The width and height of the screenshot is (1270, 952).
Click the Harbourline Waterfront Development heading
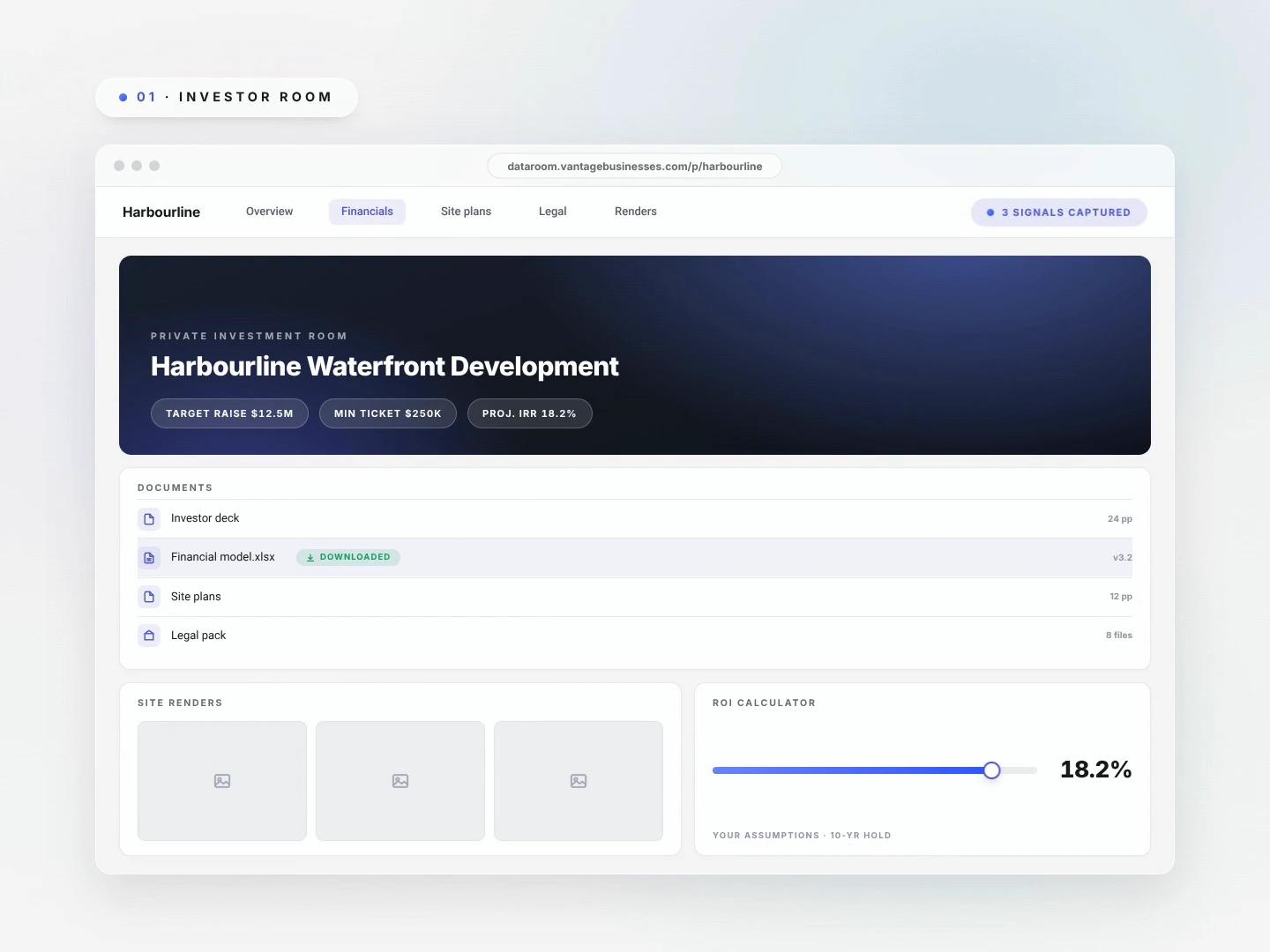pyautogui.click(x=385, y=366)
